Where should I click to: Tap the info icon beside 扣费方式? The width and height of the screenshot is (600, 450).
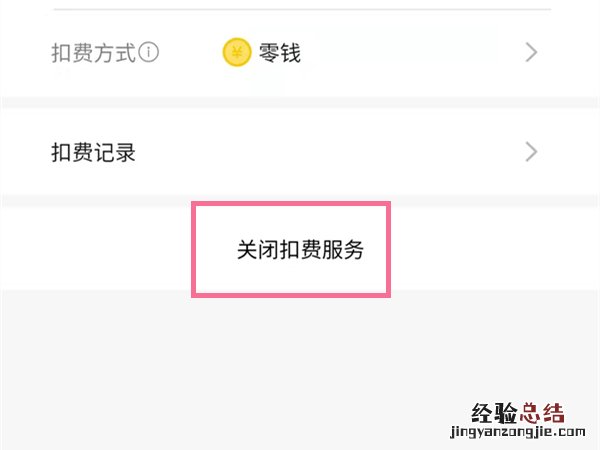[x=150, y=53]
